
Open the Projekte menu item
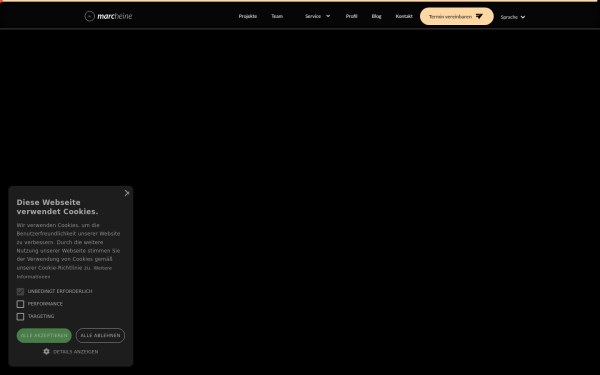click(248, 16)
